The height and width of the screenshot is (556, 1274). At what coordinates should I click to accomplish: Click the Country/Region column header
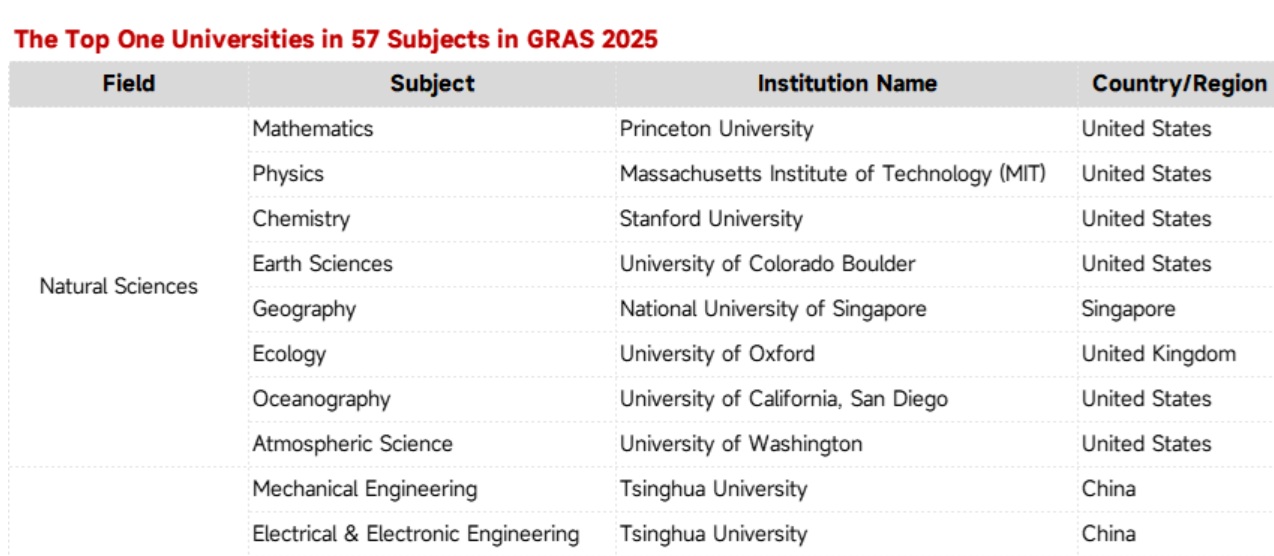[1179, 84]
